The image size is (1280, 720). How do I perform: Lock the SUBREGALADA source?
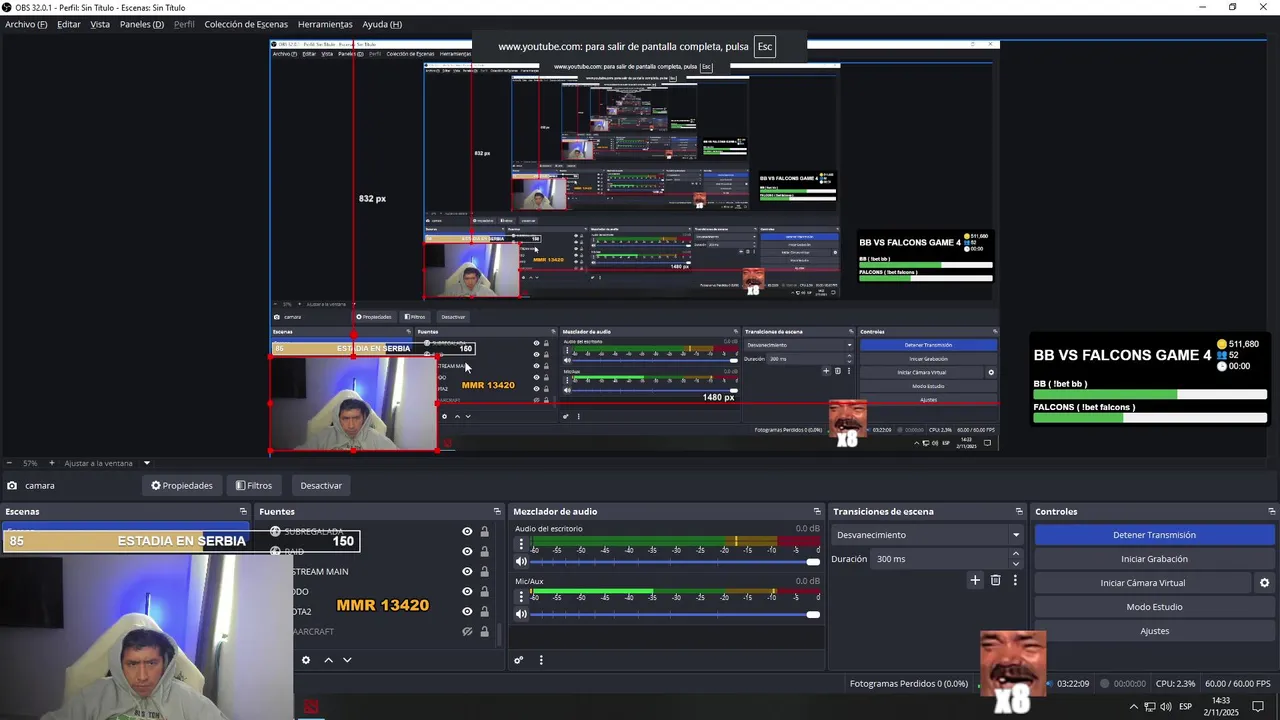484,532
